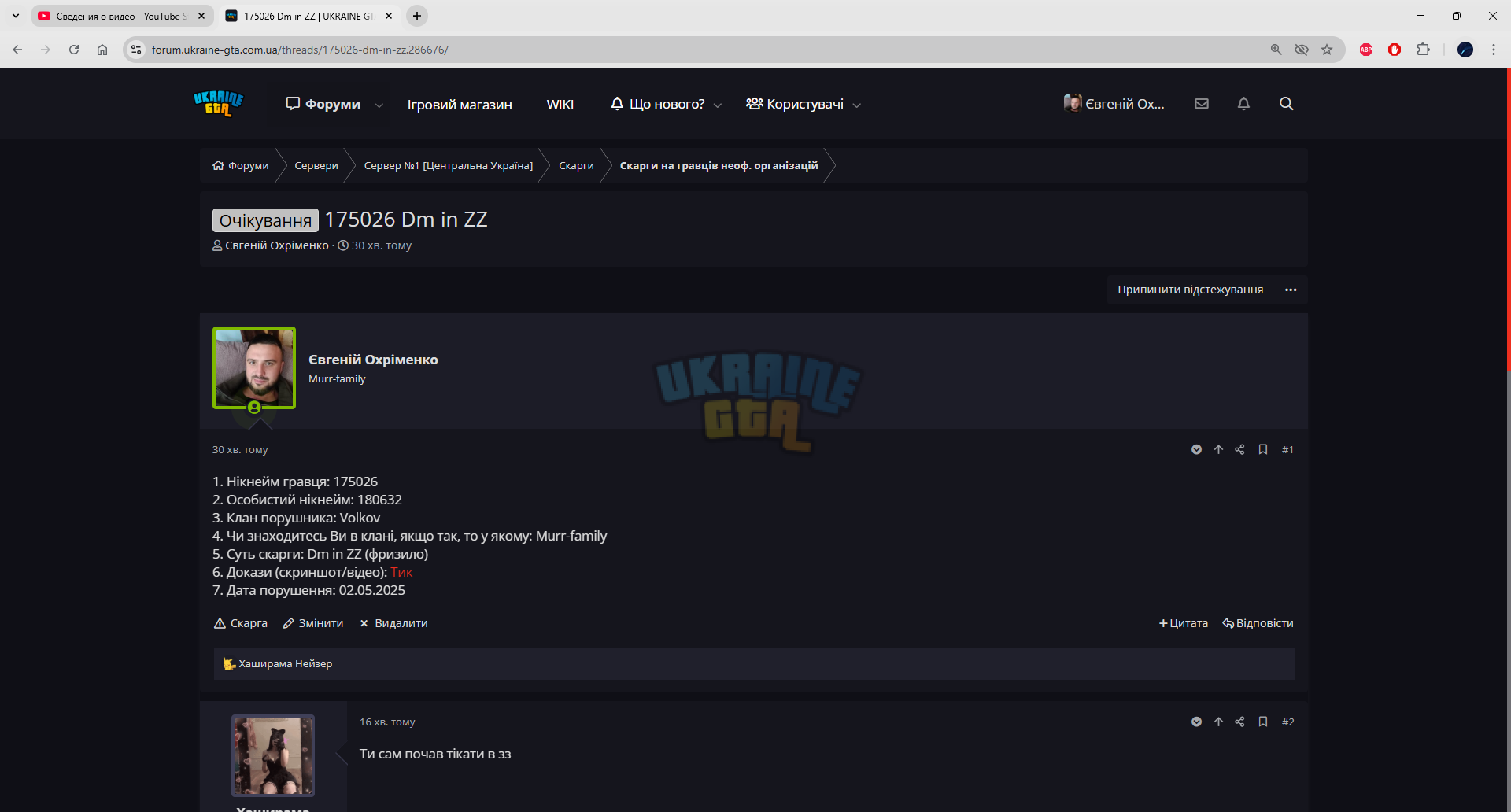Image resolution: width=1511 pixels, height=812 pixels.
Task: Expand the Що нового? dropdown arrow
Action: [x=717, y=105]
